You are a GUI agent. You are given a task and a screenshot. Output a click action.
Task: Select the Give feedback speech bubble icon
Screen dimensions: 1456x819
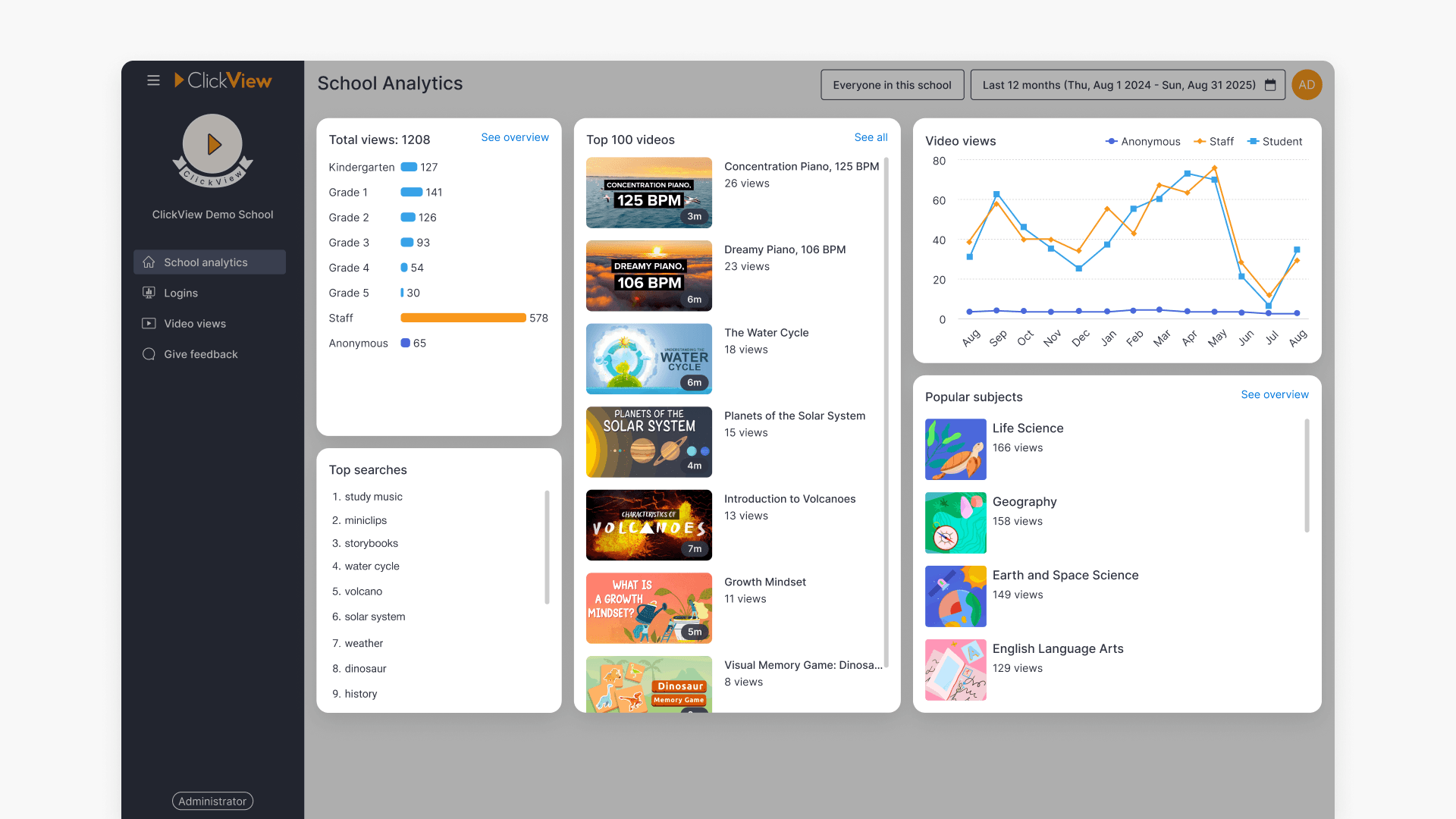149,353
